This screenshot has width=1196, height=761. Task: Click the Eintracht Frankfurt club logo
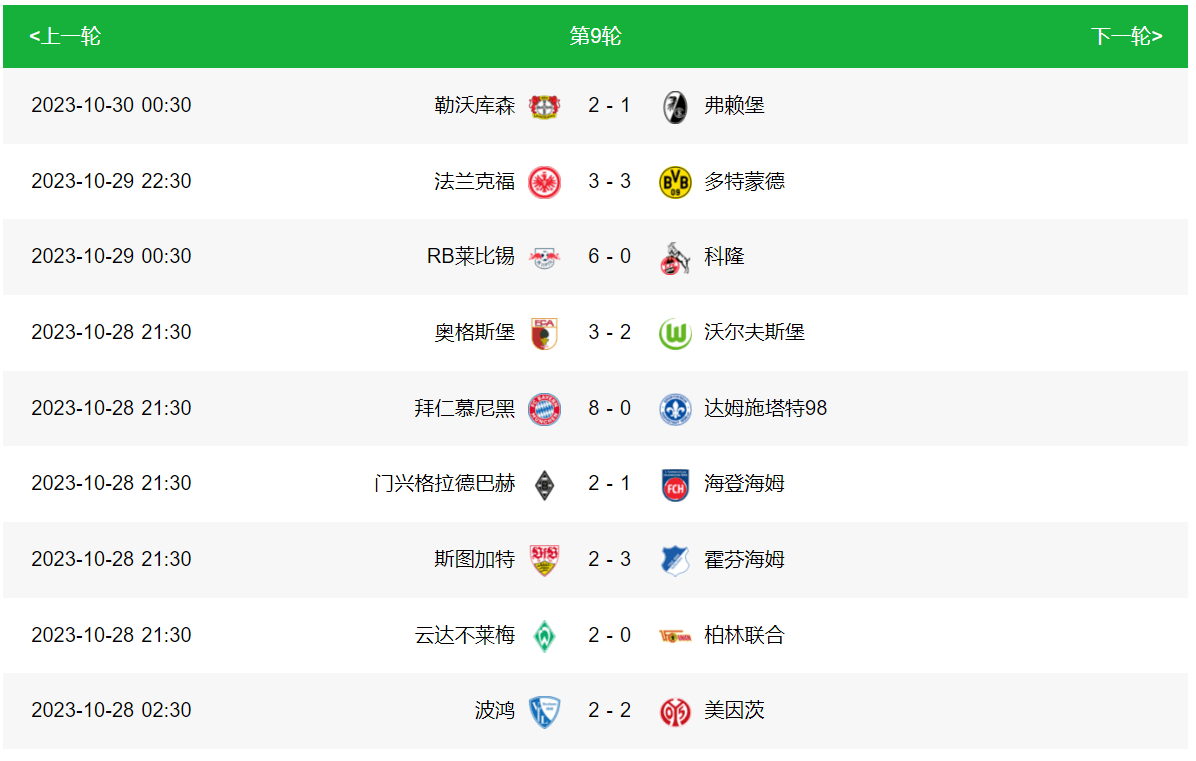544,182
